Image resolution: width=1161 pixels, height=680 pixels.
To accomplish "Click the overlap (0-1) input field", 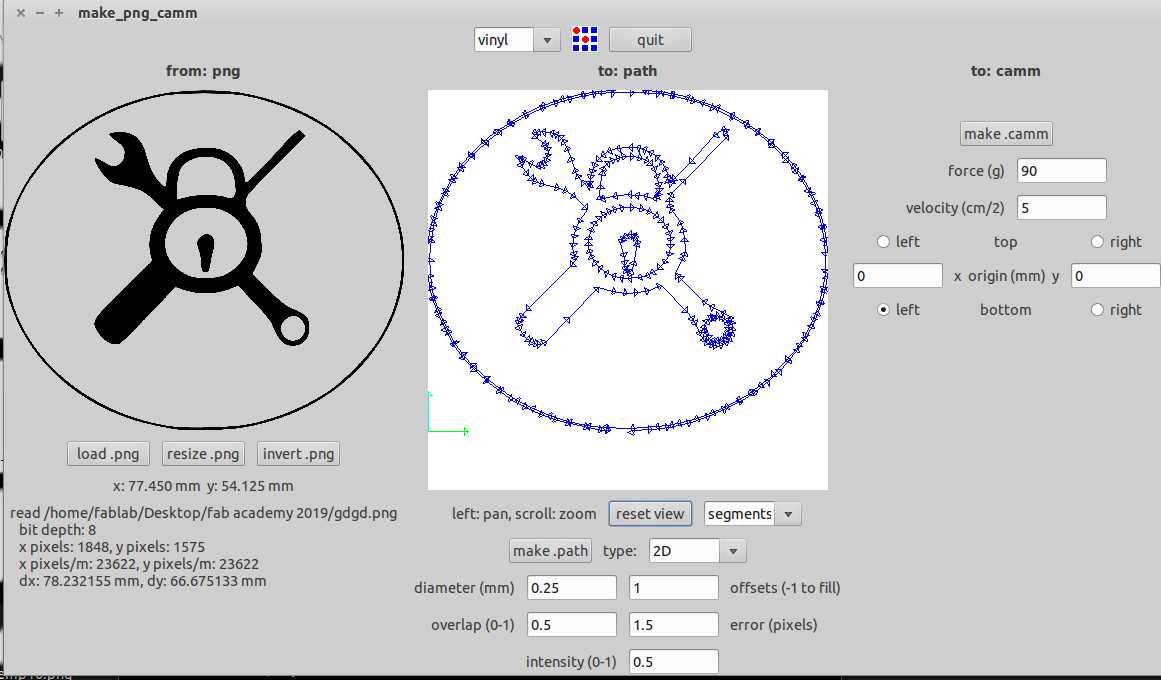I will tap(572, 624).
